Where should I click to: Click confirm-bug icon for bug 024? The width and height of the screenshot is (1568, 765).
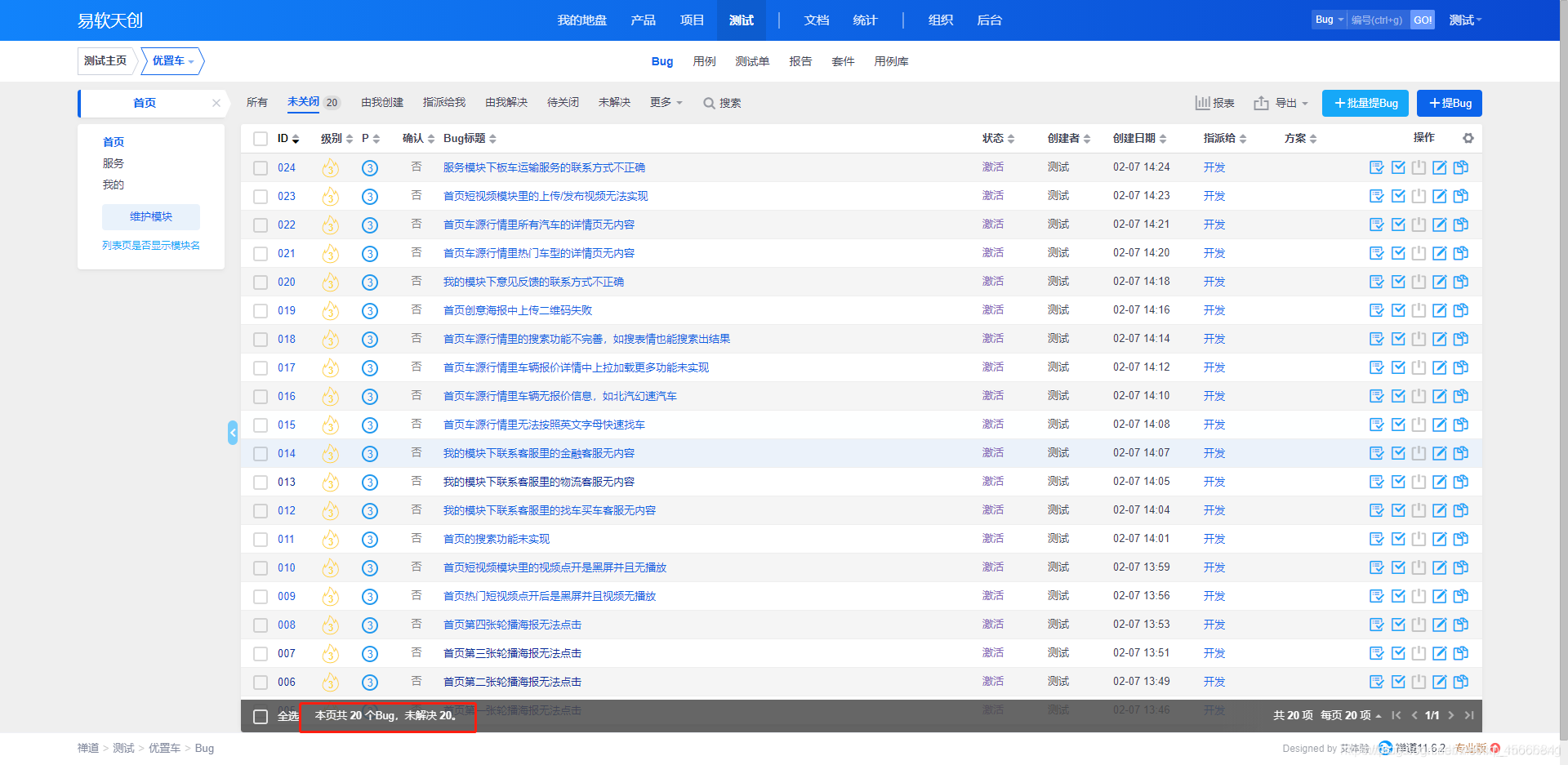point(1377,167)
